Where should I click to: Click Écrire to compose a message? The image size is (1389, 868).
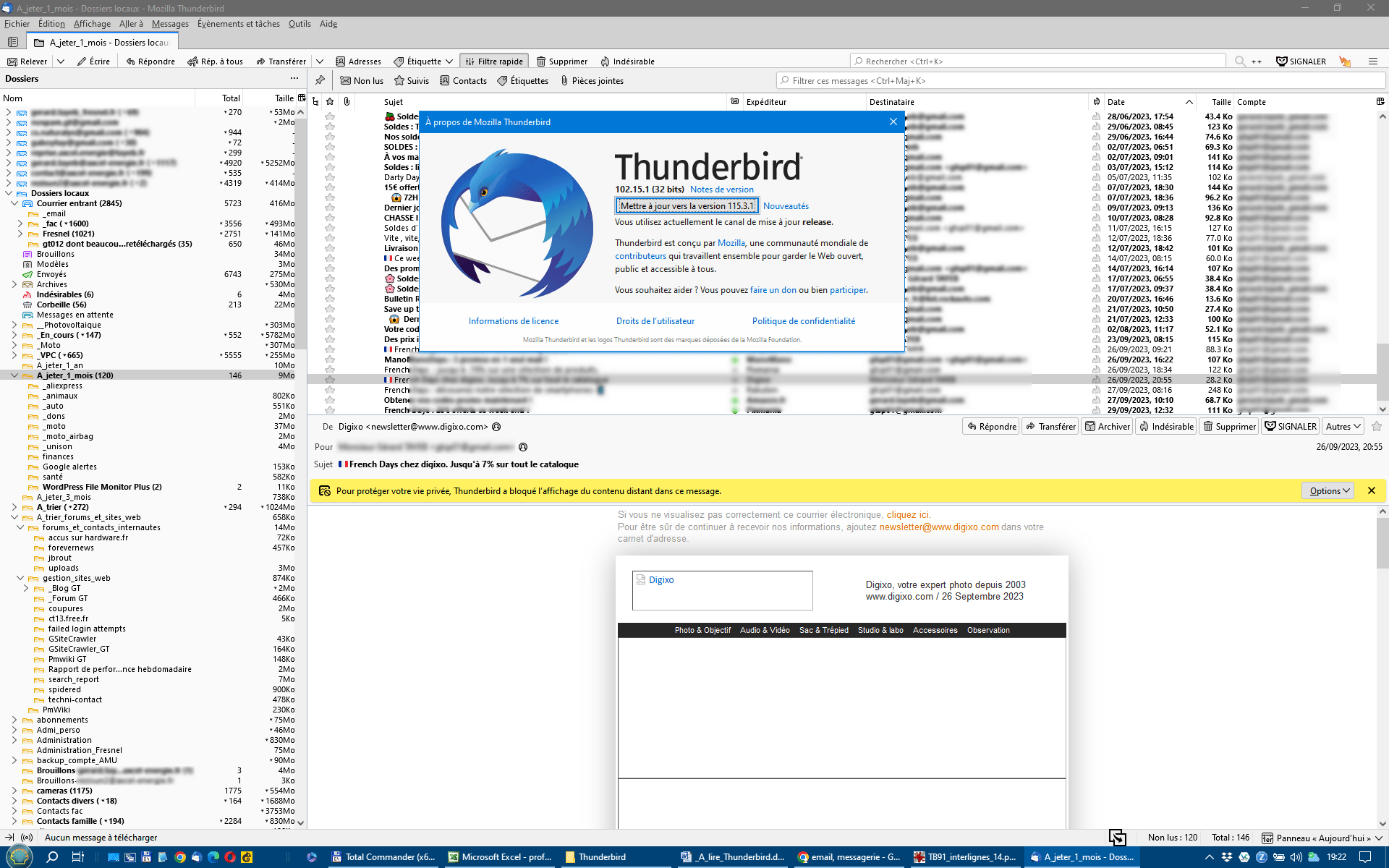93,61
